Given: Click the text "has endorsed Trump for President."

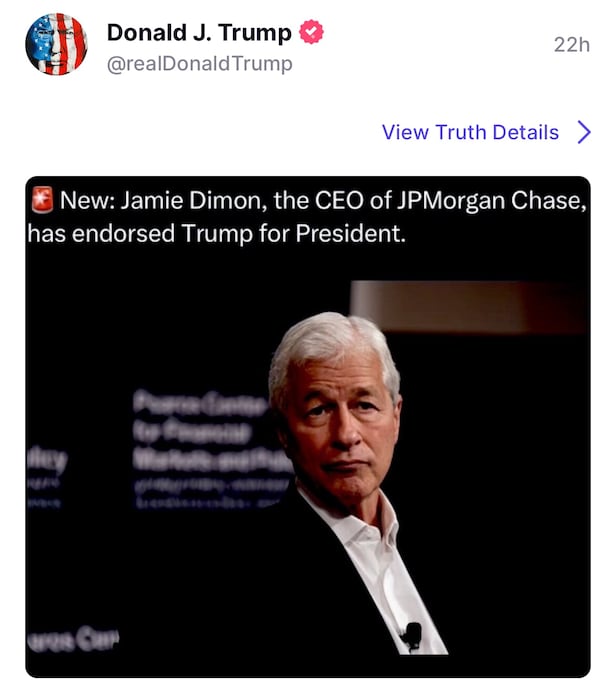Looking at the screenshot, I should (x=216, y=236).
